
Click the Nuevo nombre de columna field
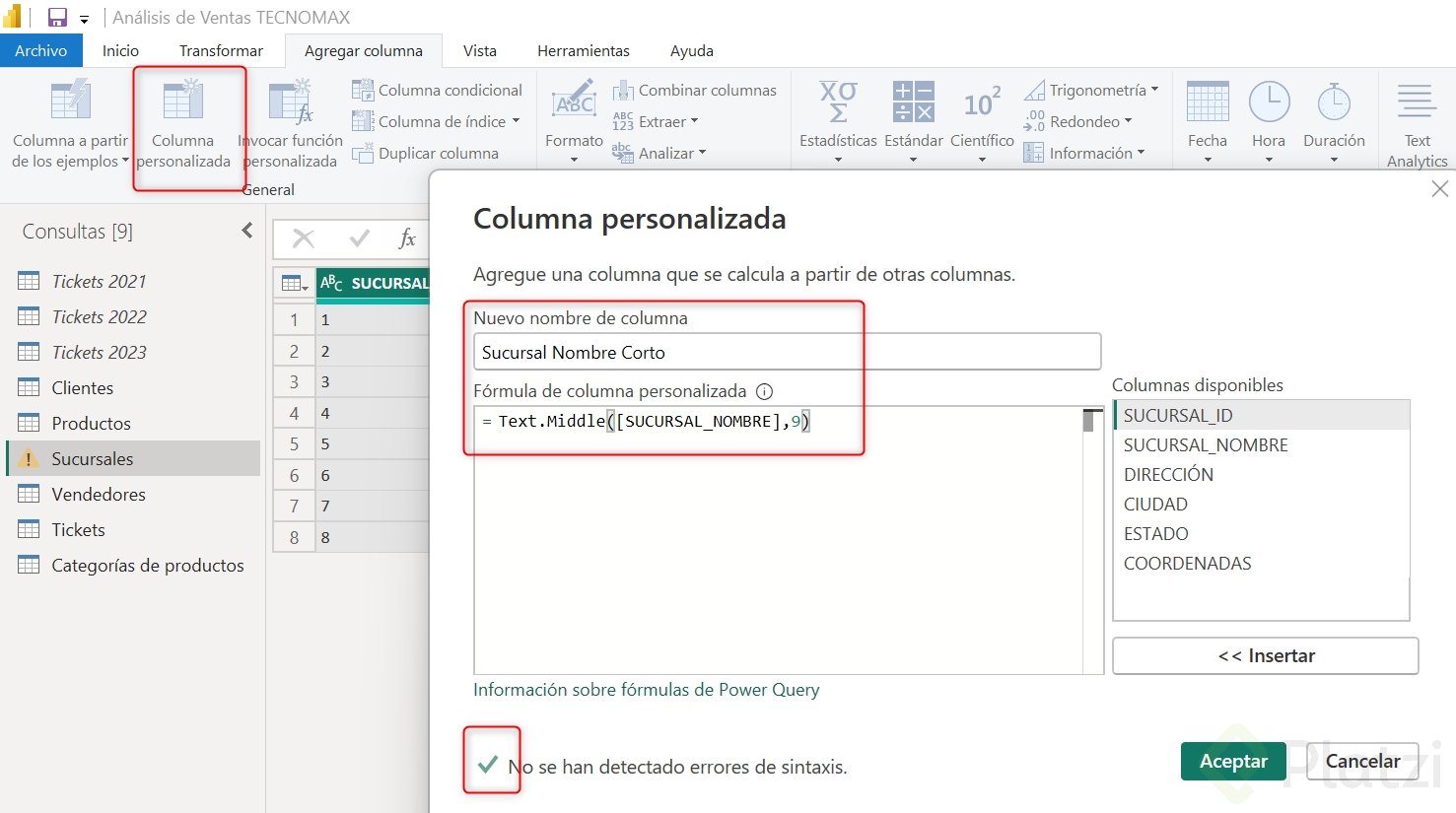pos(787,352)
